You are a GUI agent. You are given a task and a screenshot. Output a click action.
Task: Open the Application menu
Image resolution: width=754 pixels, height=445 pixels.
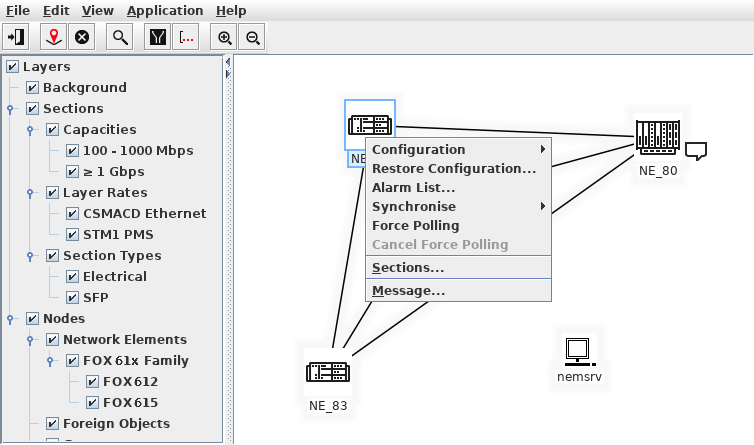click(165, 10)
